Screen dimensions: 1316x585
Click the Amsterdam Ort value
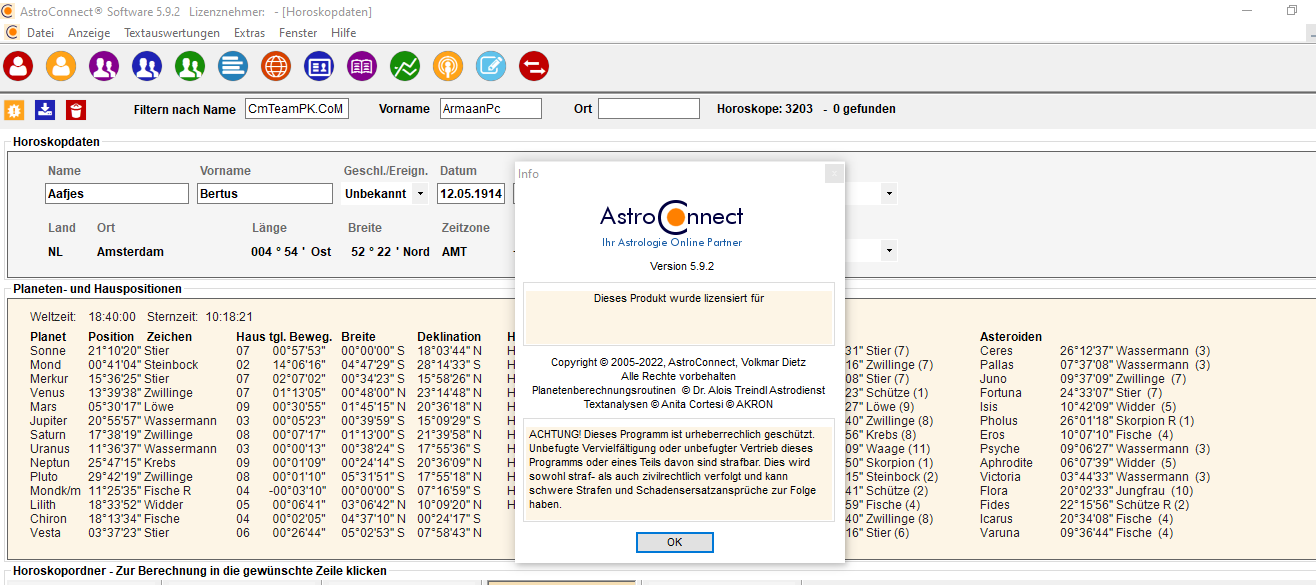130,252
